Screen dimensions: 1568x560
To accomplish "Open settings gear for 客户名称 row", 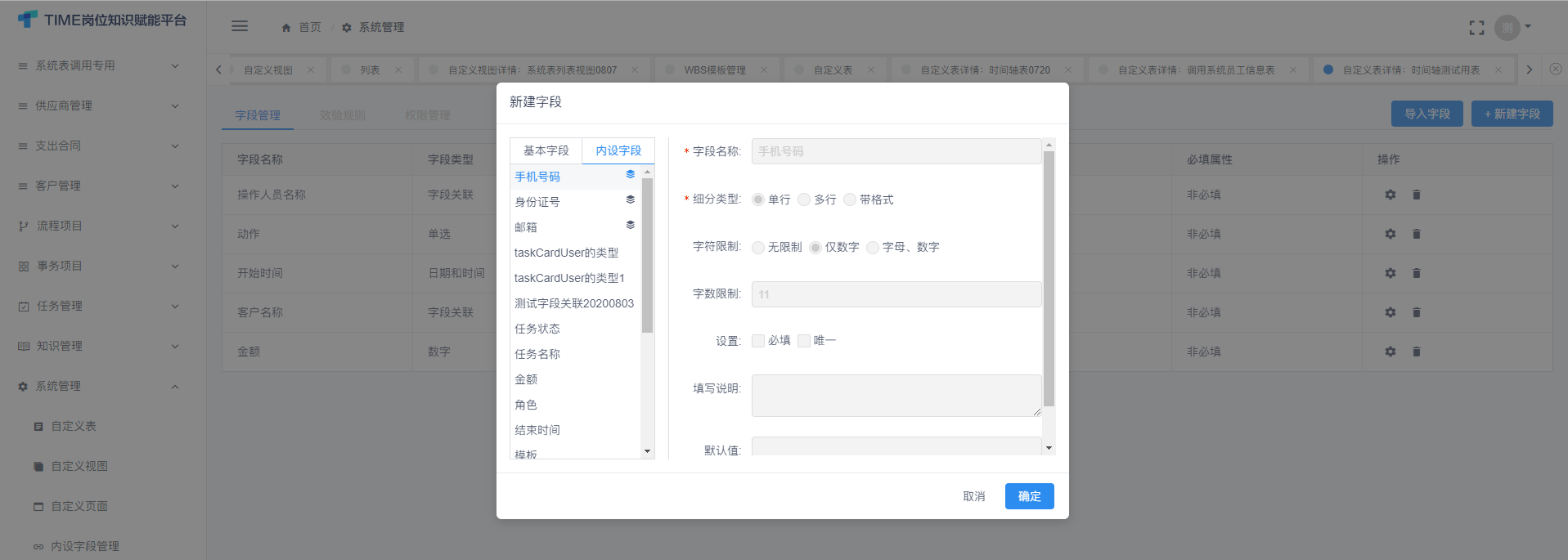I will pyautogui.click(x=1391, y=312).
